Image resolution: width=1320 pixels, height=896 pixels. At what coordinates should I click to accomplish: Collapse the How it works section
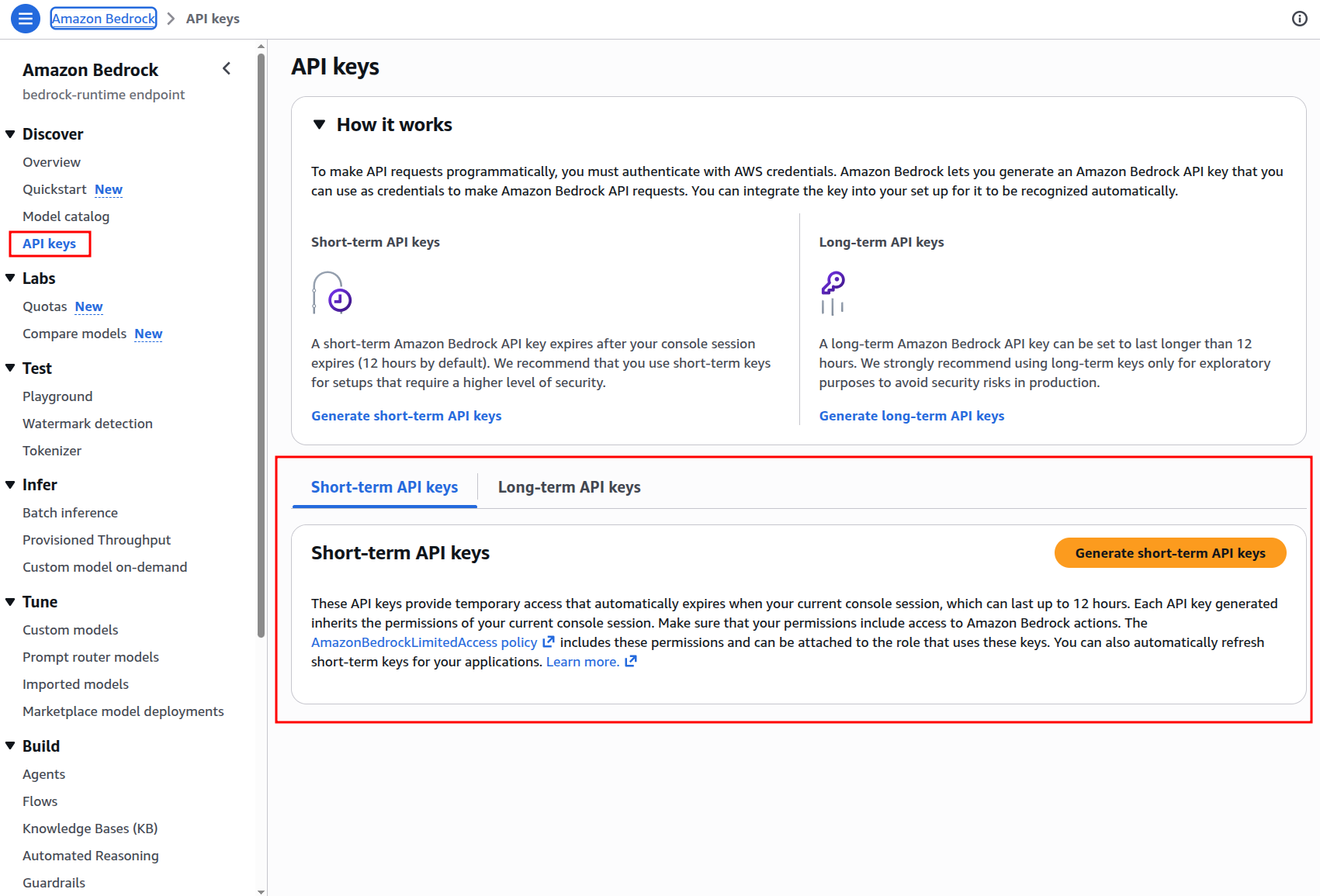click(319, 125)
